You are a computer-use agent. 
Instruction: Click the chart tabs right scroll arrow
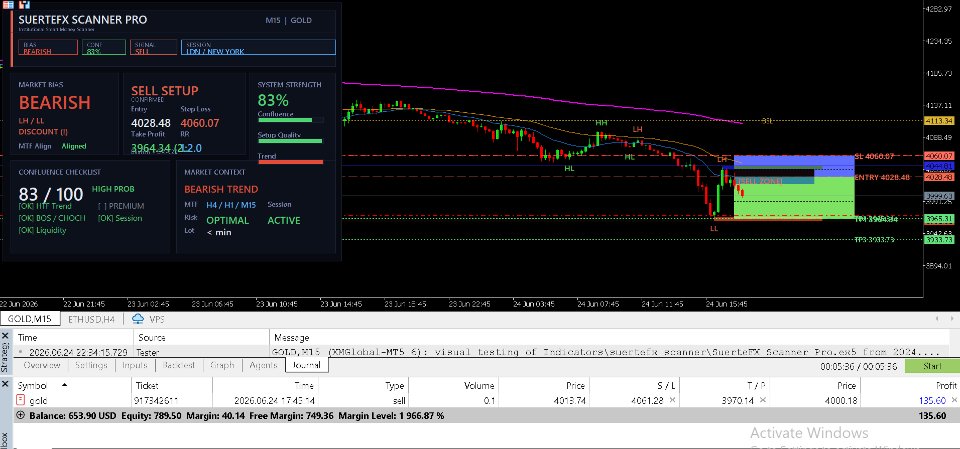coord(954,319)
